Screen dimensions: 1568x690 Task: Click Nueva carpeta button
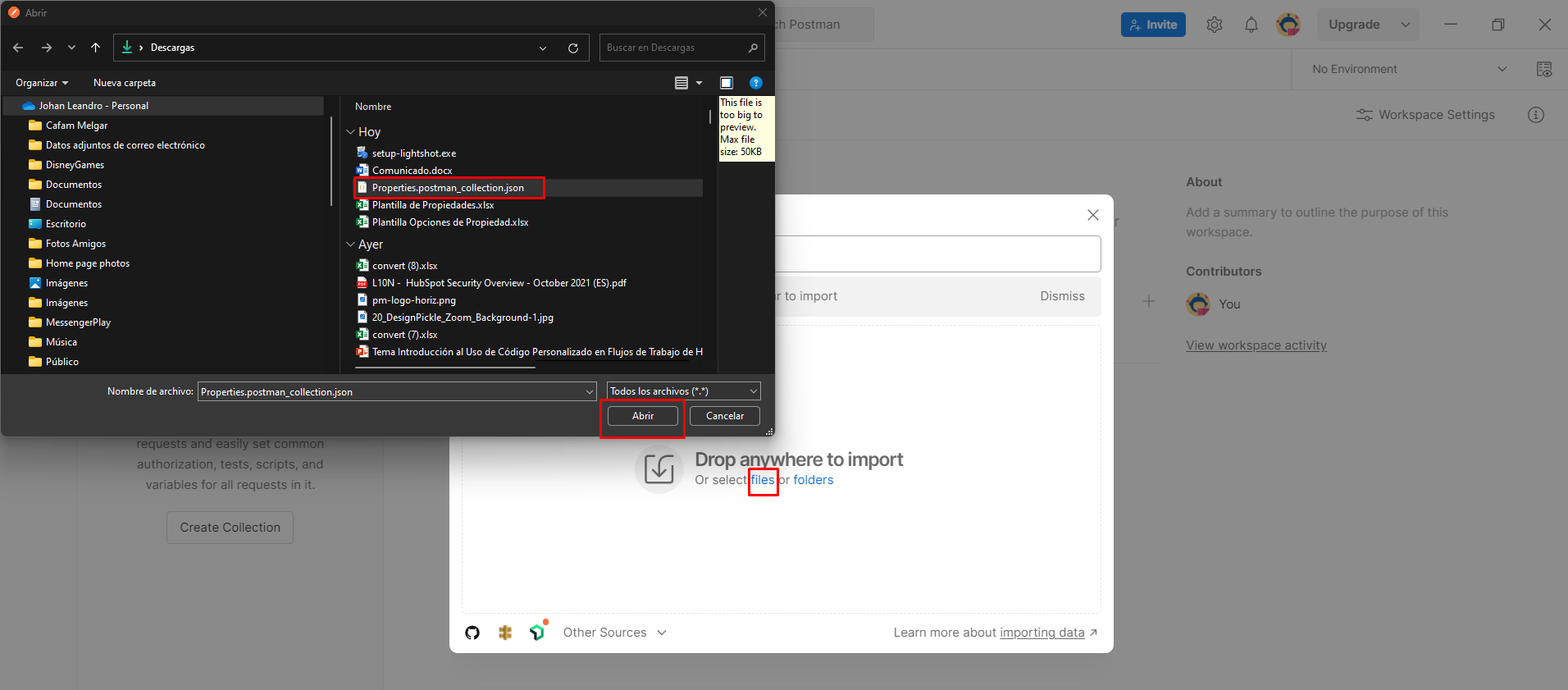pos(125,83)
